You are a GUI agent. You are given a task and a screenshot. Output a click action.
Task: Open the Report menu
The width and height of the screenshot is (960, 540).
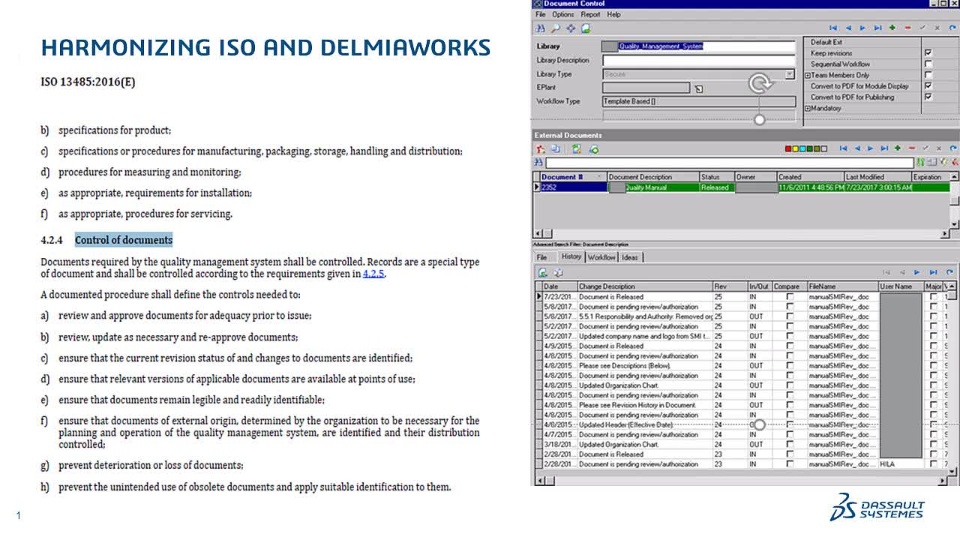(x=590, y=14)
